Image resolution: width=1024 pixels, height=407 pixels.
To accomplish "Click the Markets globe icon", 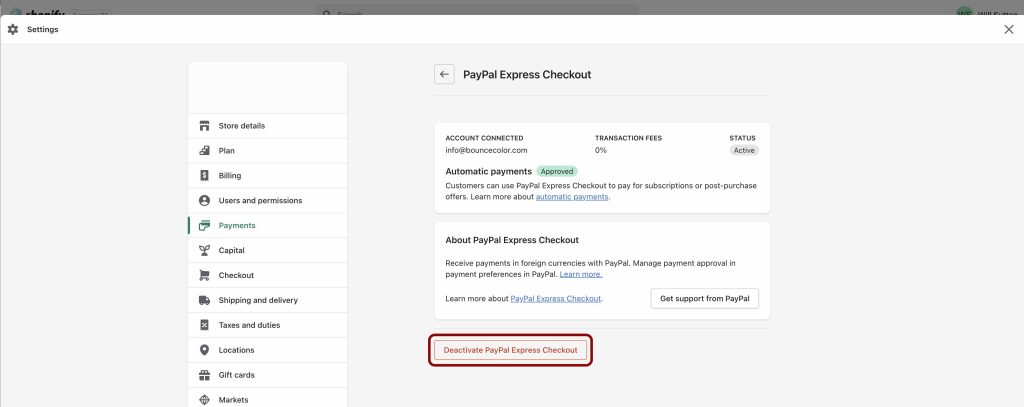I will [x=204, y=400].
